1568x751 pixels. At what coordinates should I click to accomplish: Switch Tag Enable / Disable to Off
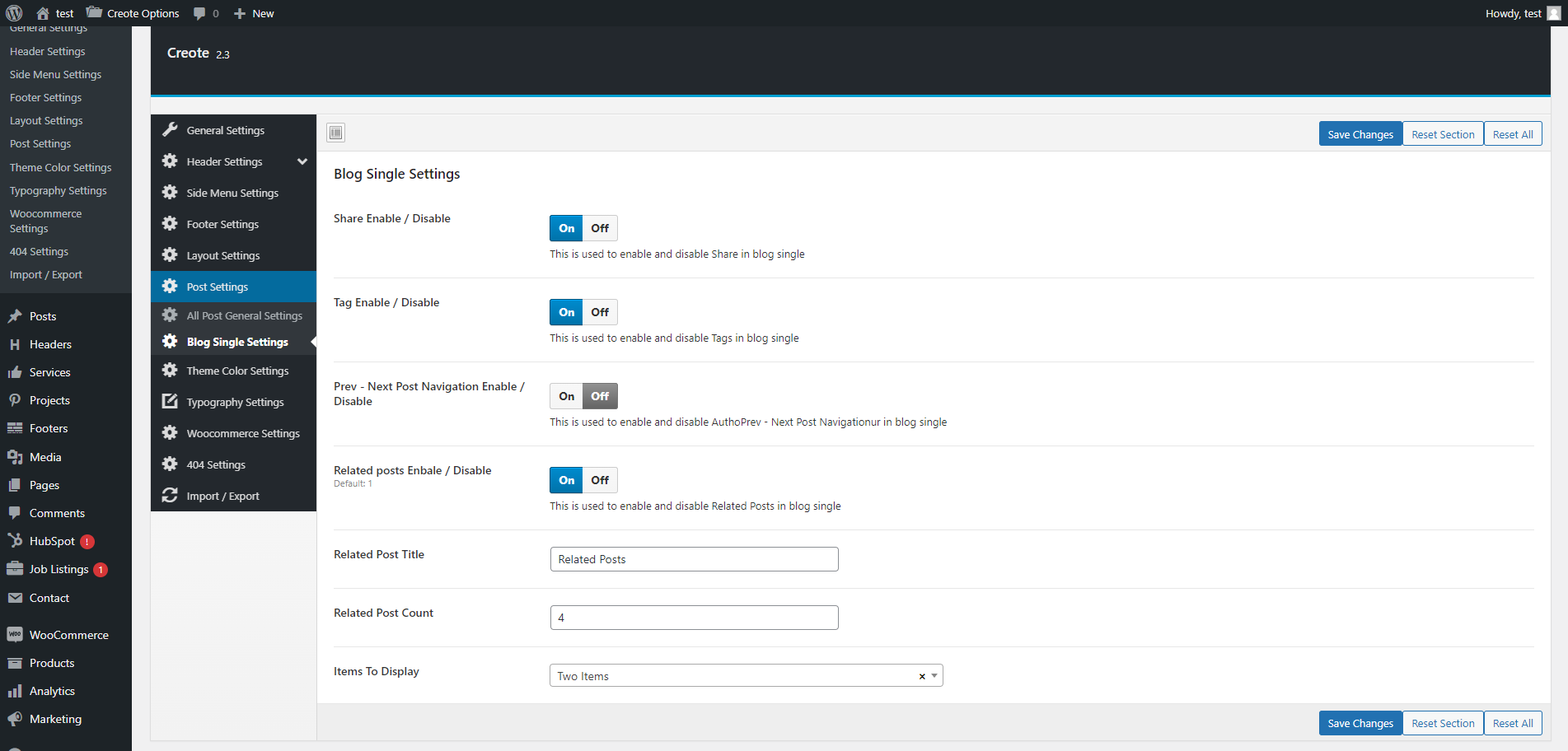click(600, 312)
